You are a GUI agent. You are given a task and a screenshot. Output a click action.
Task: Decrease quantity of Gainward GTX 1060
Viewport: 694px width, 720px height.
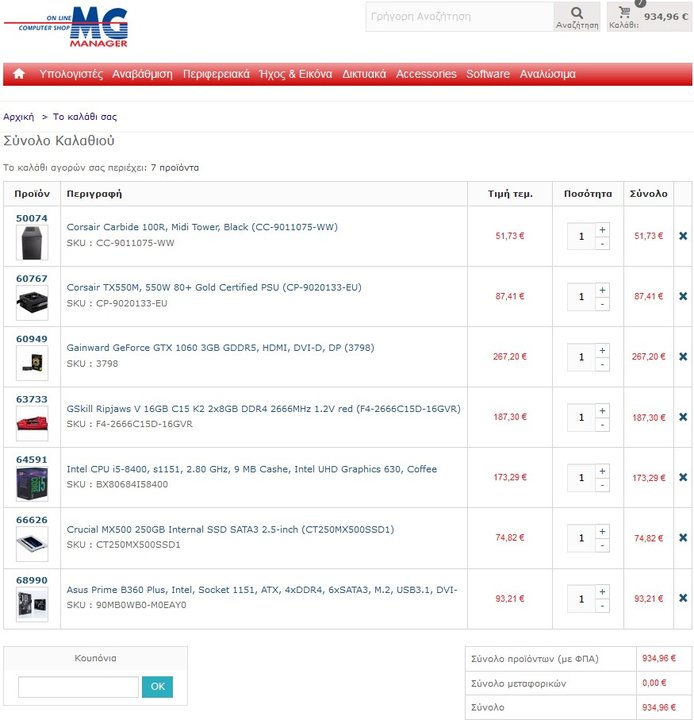tap(602, 364)
